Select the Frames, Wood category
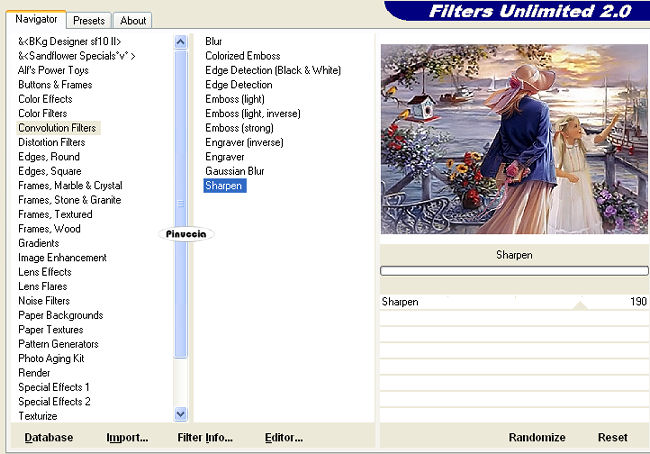This screenshot has width=650, height=454. pyautogui.click(x=49, y=229)
